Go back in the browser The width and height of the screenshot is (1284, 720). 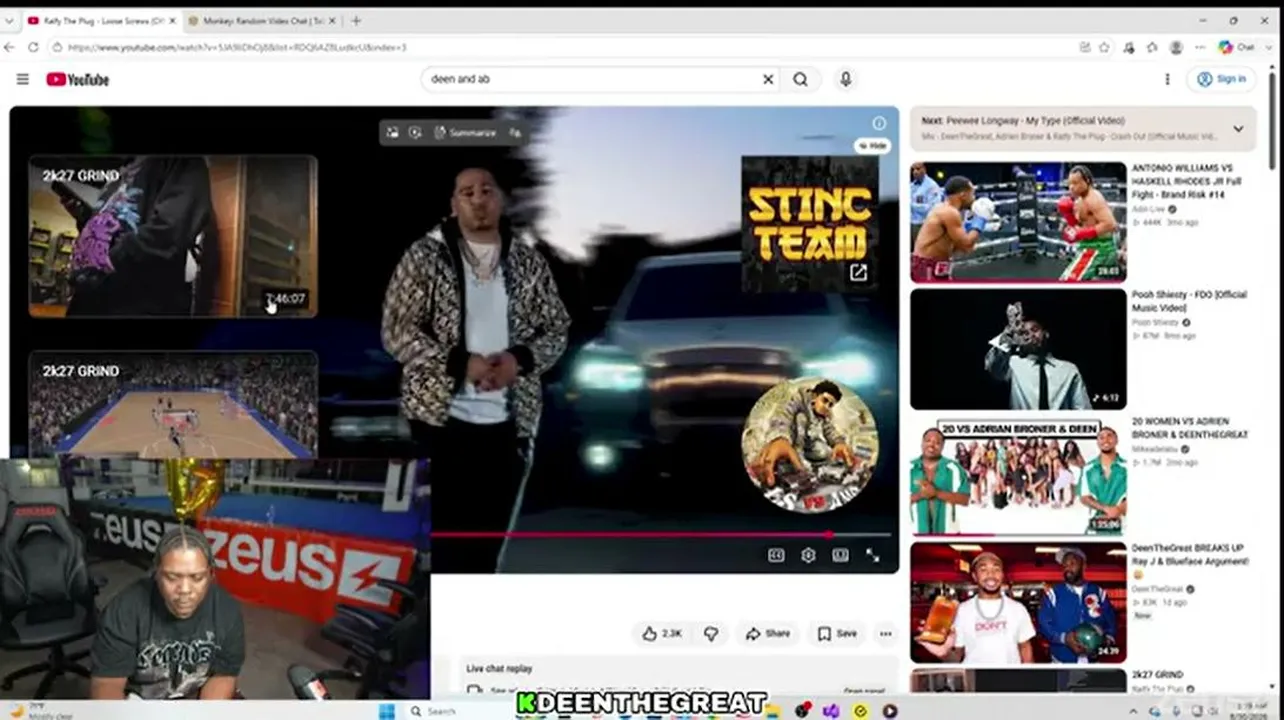pyautogui.click(x=10, y=47)
